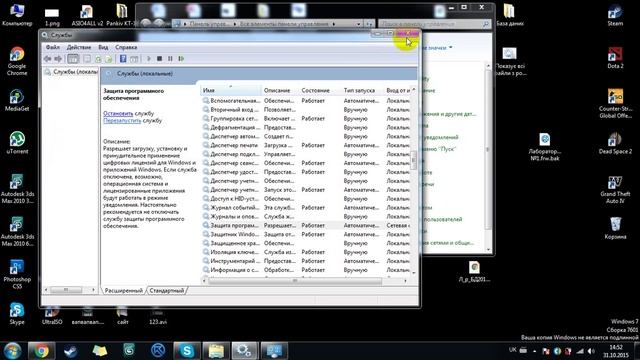The width and height of the screenshot is (640, 360).
Task: Click Dead Space 2 desktop icon
Action: click(615, 143)
